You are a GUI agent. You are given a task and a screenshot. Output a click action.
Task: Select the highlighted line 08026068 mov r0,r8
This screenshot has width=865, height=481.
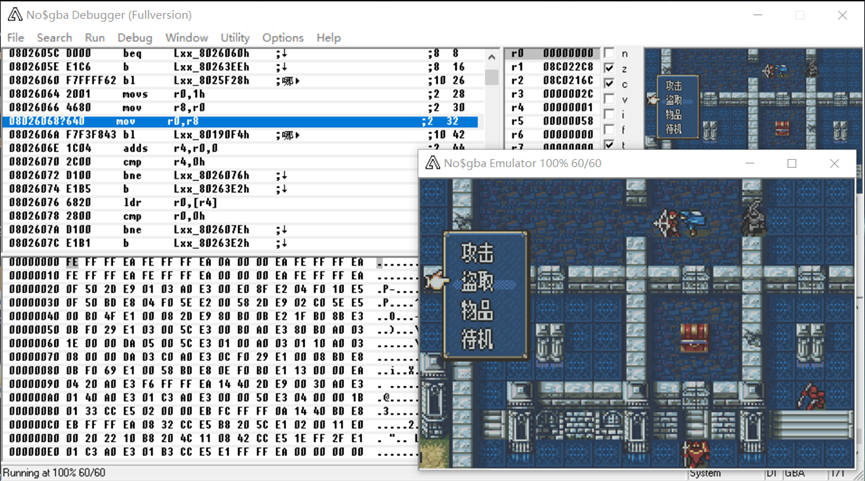pyautogui.click(x=241, y=121)
